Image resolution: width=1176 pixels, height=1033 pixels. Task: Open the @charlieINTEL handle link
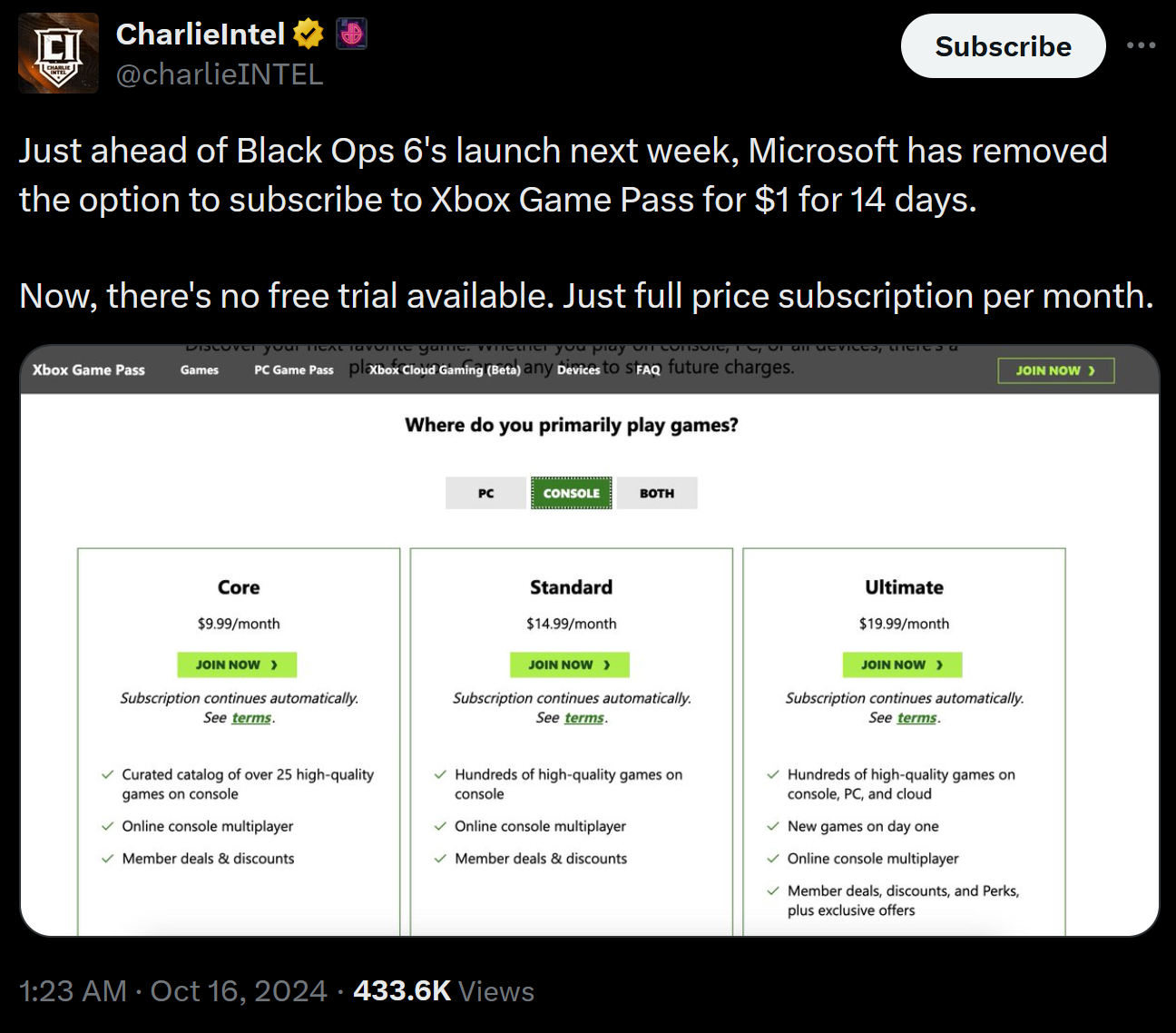tap(220, 74)
